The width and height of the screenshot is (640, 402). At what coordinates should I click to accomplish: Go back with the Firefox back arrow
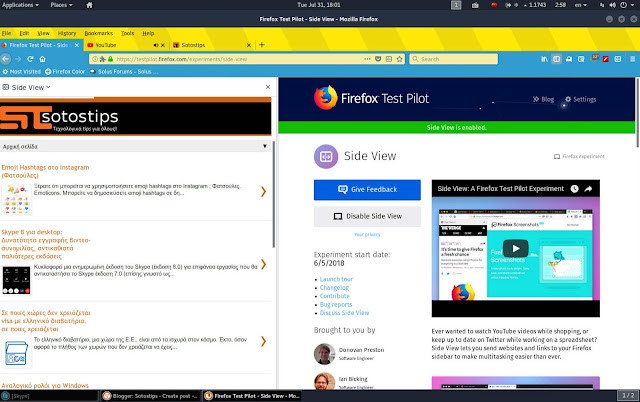coord(5,59)
